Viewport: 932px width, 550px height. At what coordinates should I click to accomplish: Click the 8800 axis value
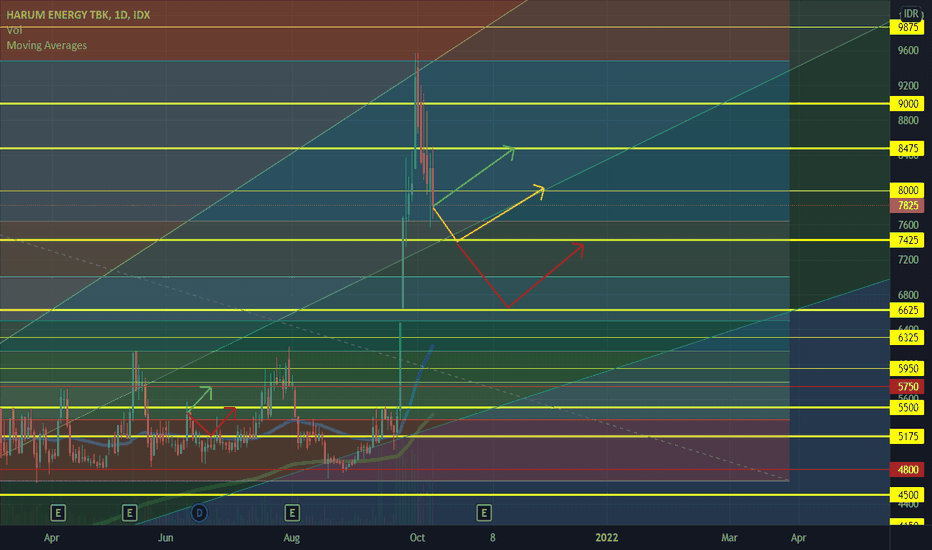pos(908,121)
